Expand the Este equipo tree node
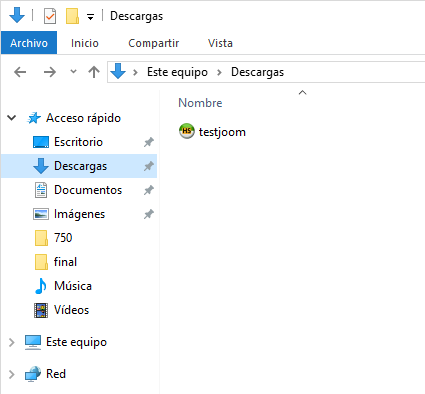The image size is (425, 394). pos(12,342)
